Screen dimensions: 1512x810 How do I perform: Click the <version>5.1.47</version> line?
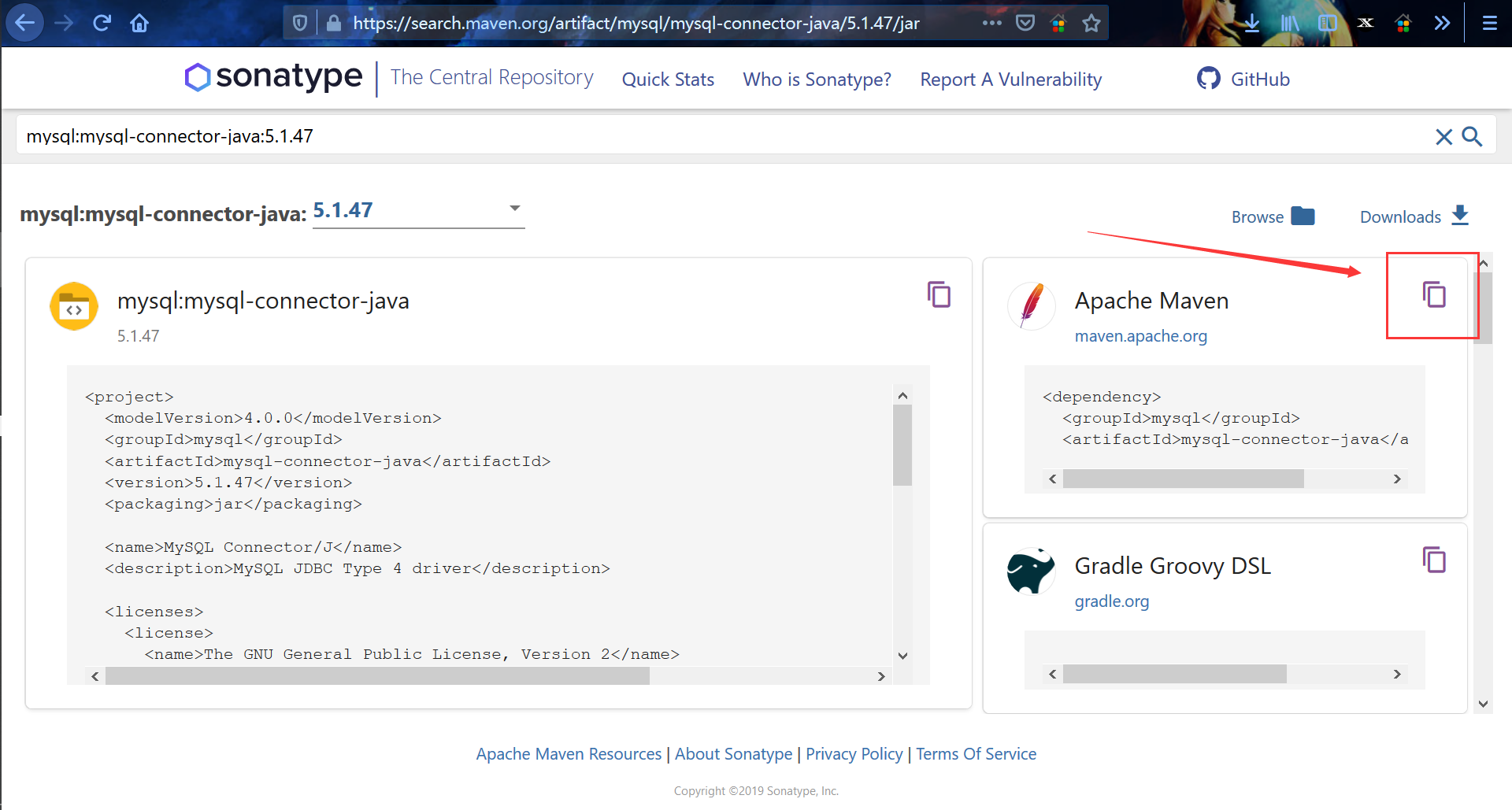click(x=228, y=483)
